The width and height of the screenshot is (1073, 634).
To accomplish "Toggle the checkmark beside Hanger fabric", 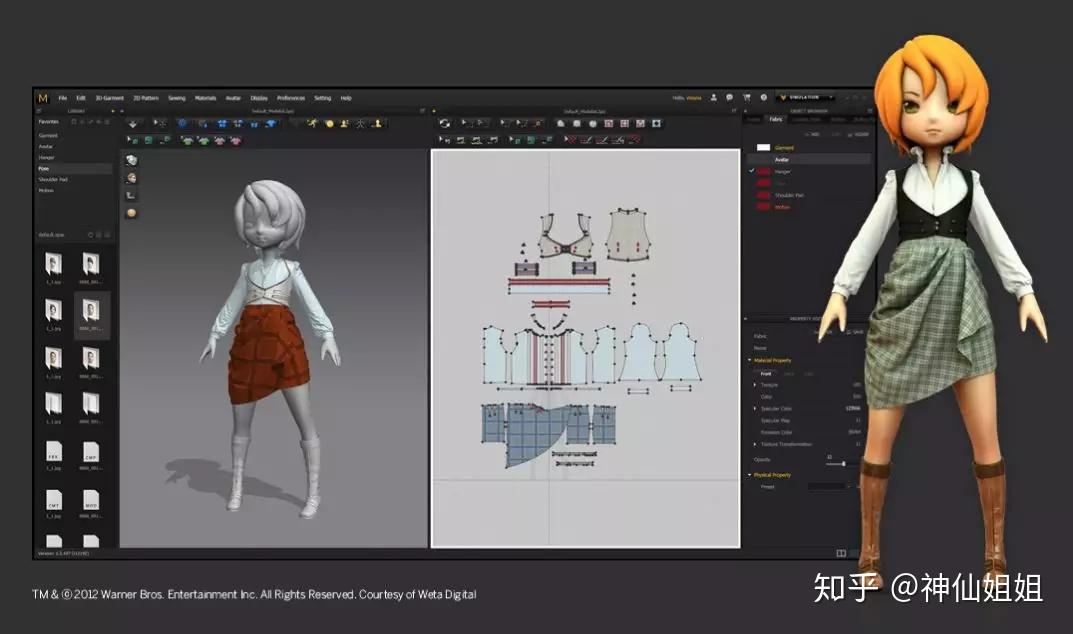I will (x=751, y=171).
